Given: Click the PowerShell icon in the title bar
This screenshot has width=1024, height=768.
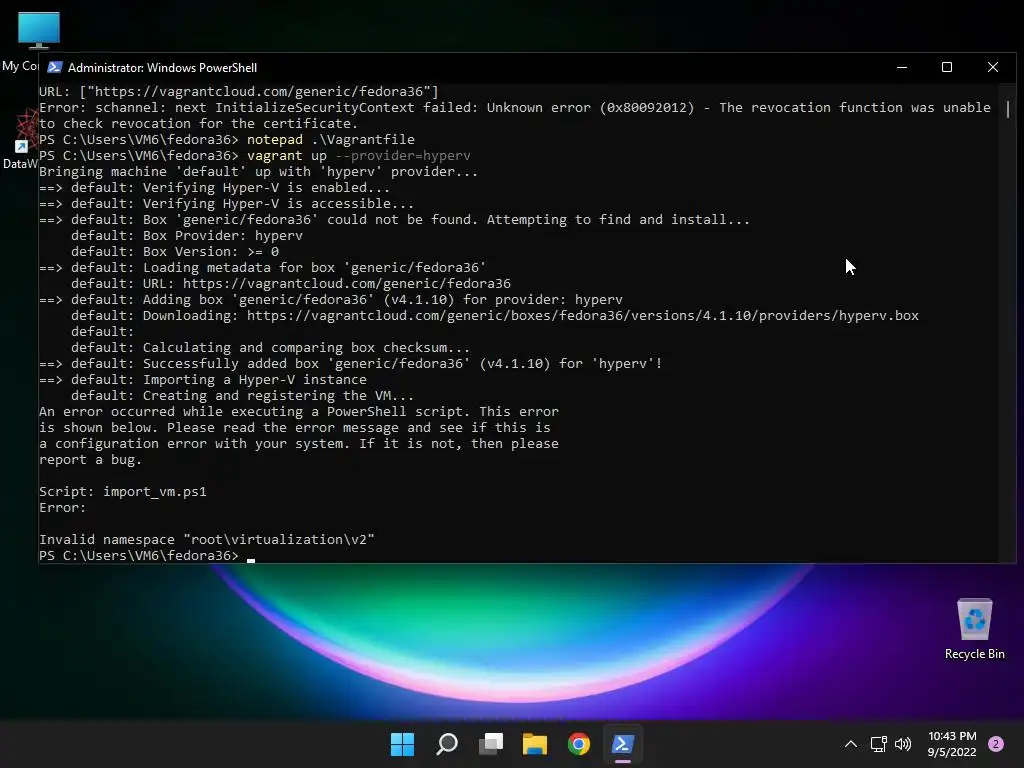Looking at the screenshot, I should coord(55,67).
